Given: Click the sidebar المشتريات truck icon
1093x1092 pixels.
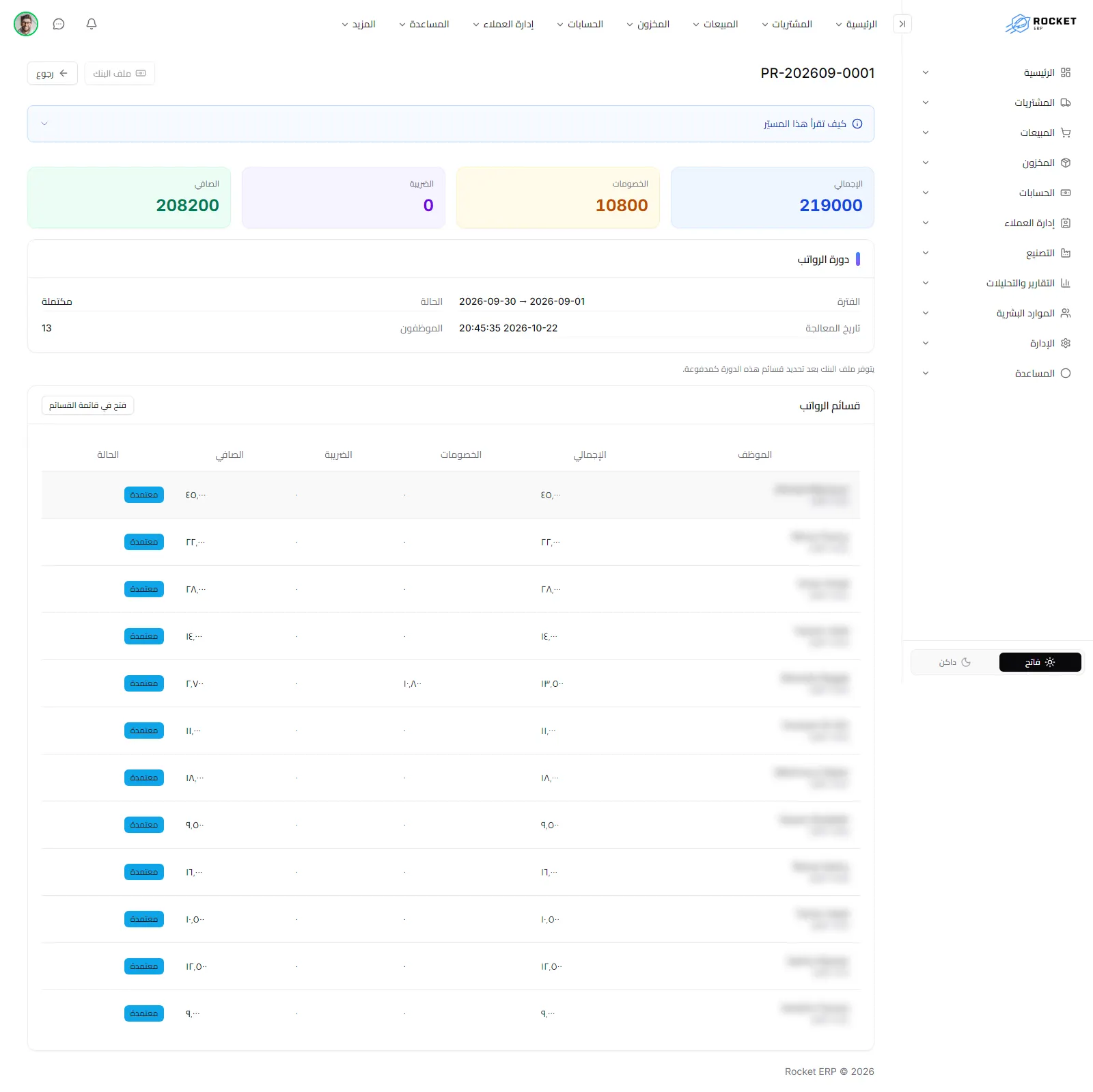Looking at the screenshot, I should [x=1066, y=103].
